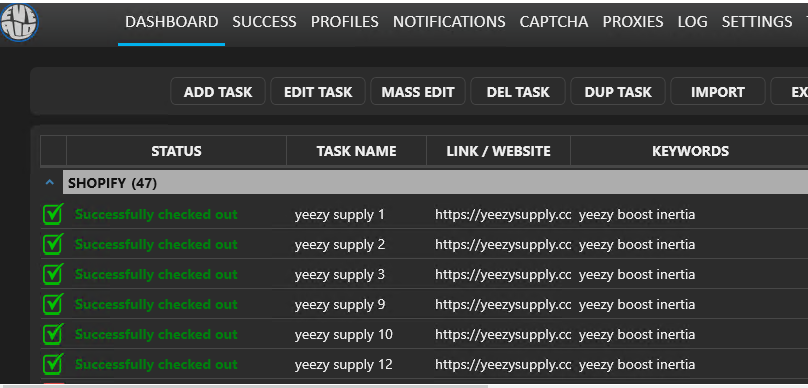Select the yeezy supply 10 task name
The width and height of the screenshot is (808, 388).
pyautogui.click(x=344, y=334)
